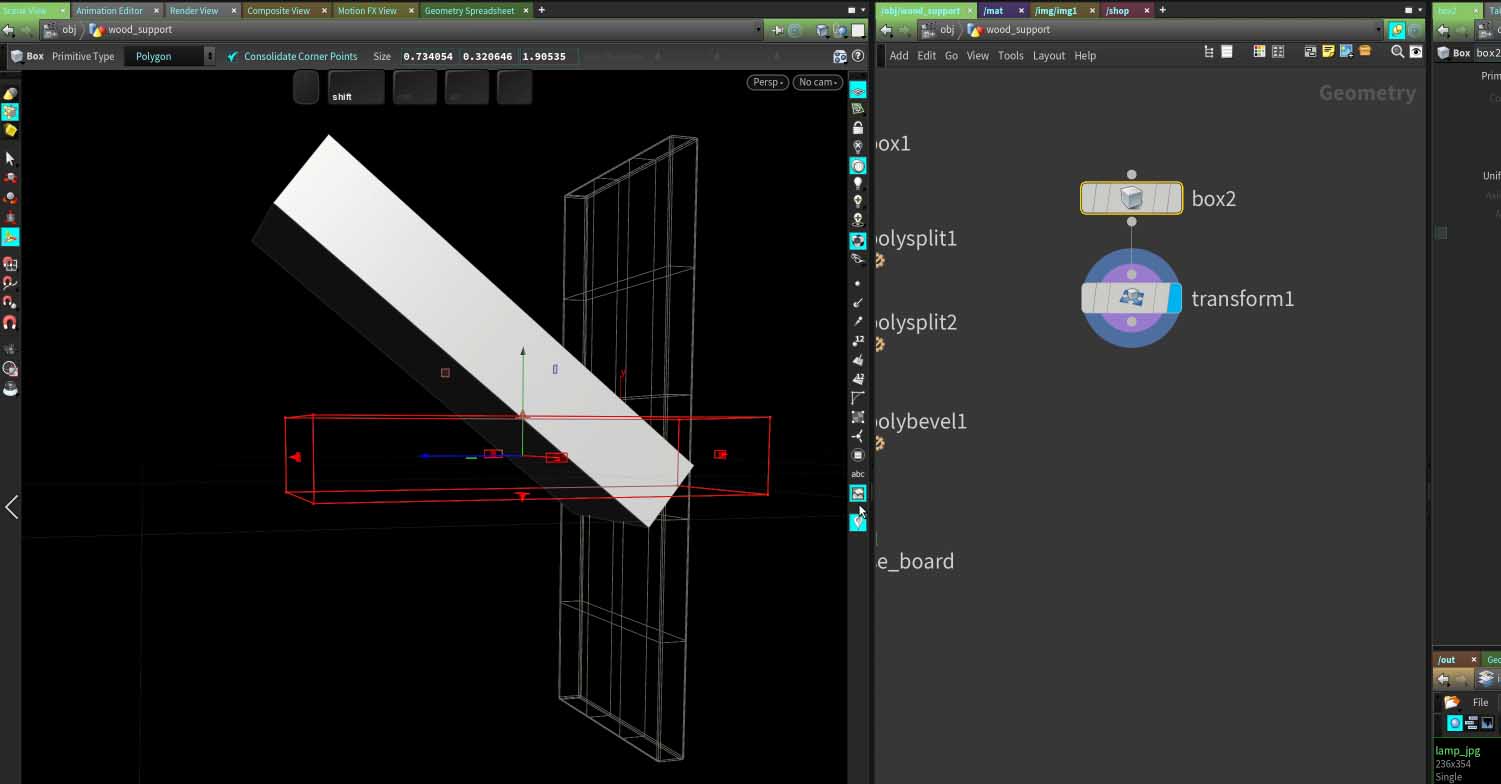Open the No cam camera dropdown
This screenshot has height=784, width=1501.
(818, 82)
